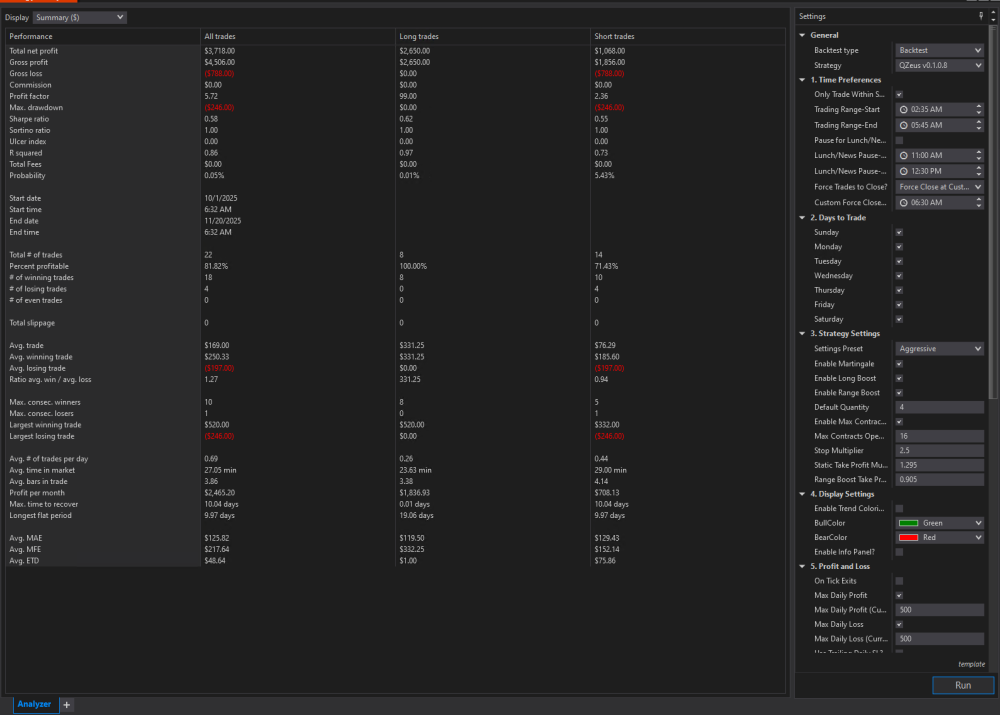Click the clock icon in Trading Range-Start

[x=904, y=109]
